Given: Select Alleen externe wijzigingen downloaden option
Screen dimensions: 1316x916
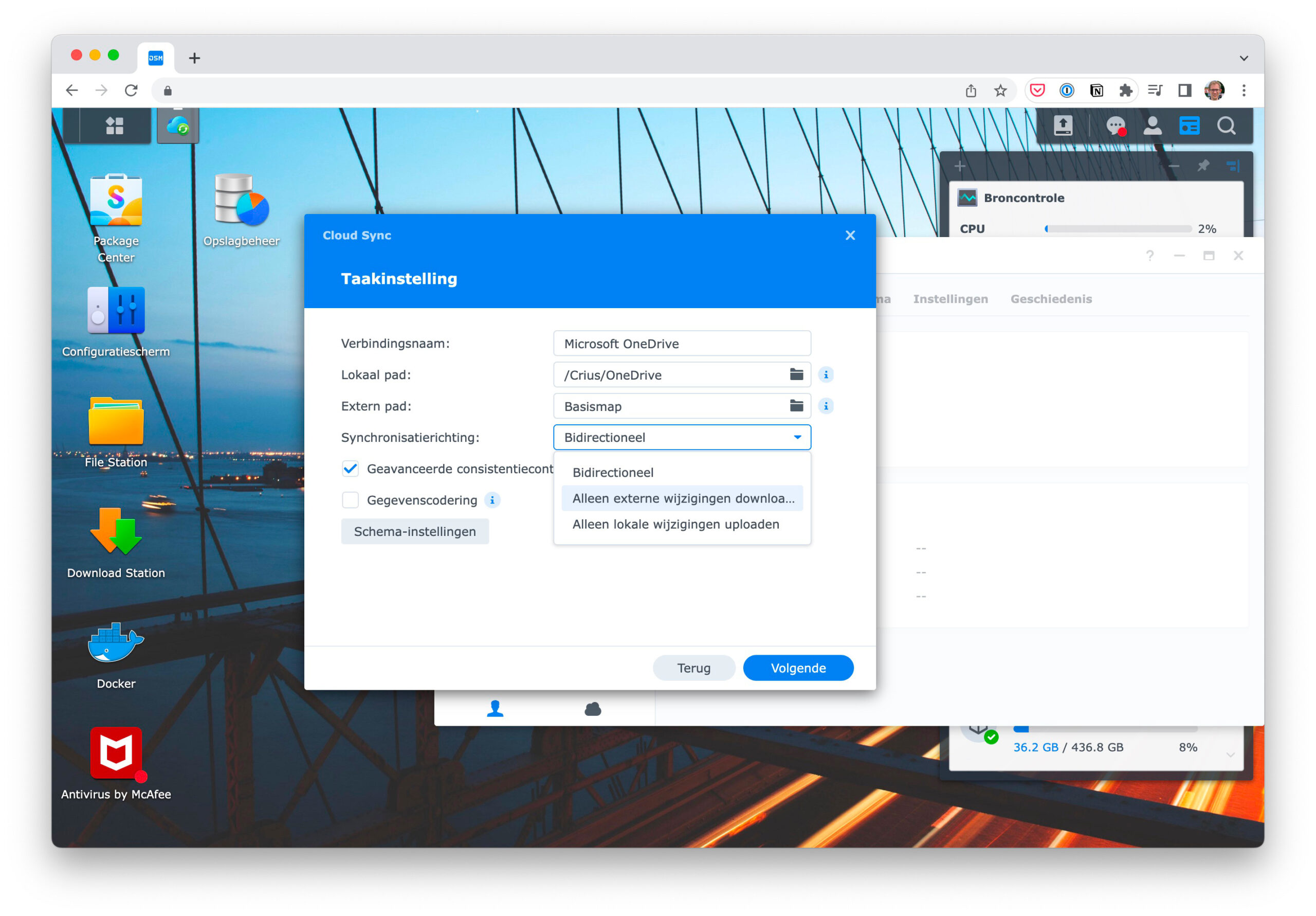Looking at the screenshot, I should click(682, 498).
